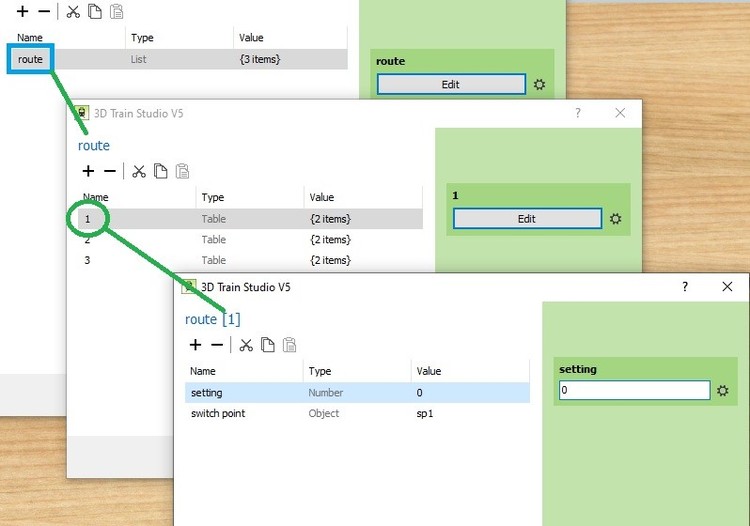Screen dimensions: 750x526
Task: Click the paste icon in the top-left window
Action: pos(116,11)
